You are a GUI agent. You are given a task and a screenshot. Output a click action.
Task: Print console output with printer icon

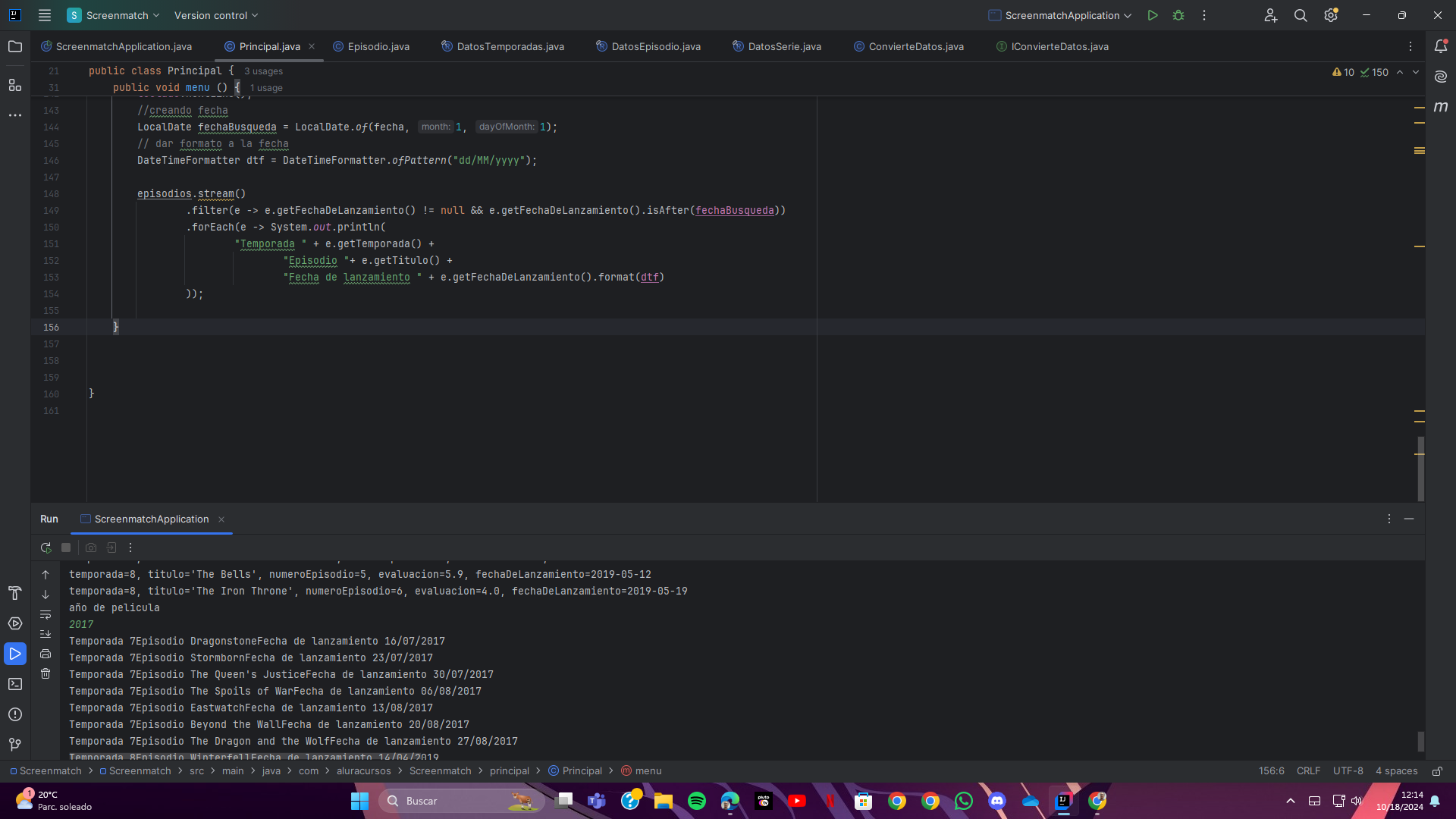pyautogui.click(x=45, y=654)
